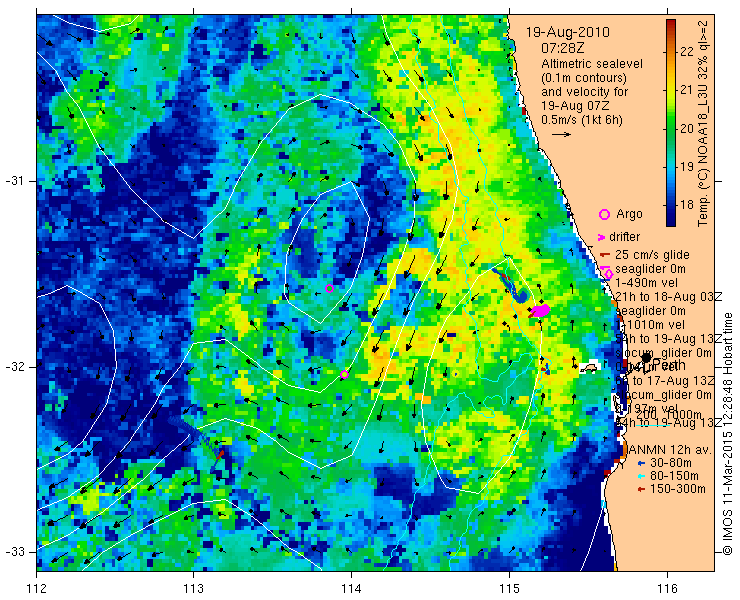Click the 'Perth' city label
The height and width of the screenshot is (600, 740).
(669, 365)
